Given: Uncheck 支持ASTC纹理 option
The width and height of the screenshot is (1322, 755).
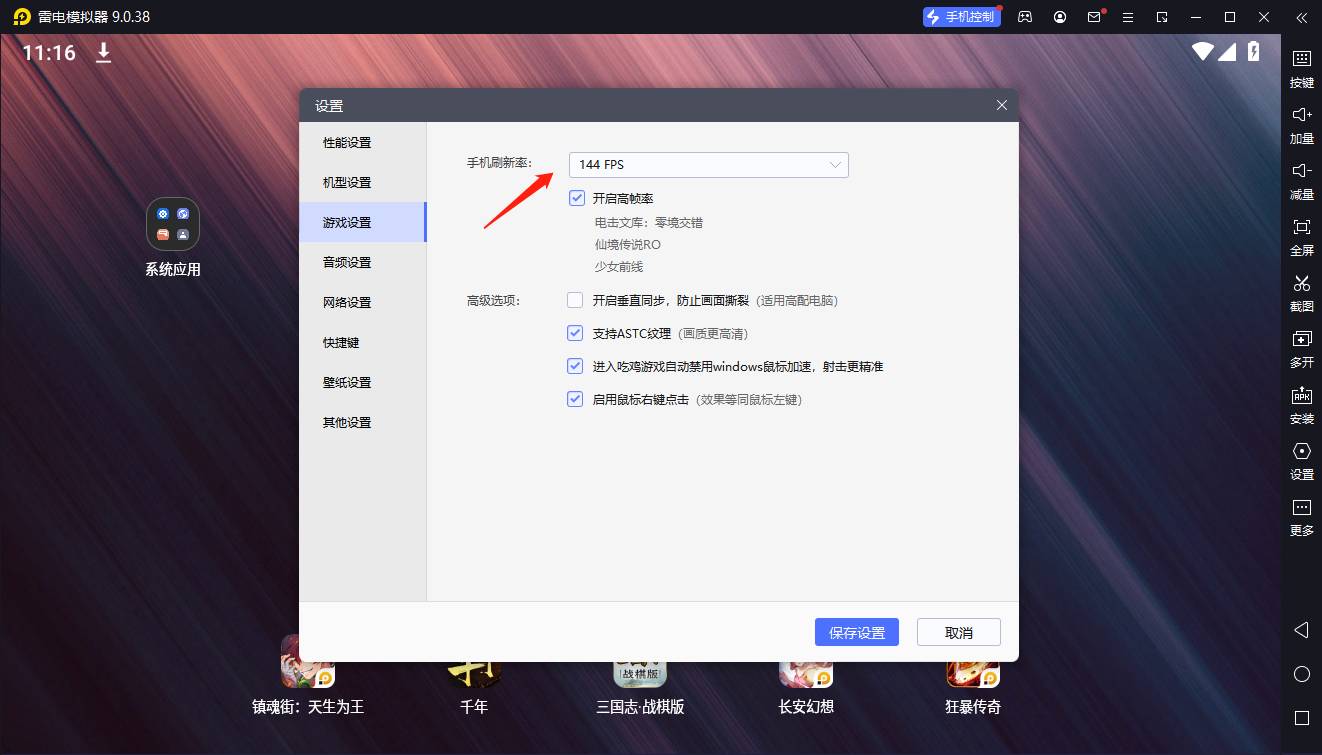Looking at the screenshot, I should point(575,333).
